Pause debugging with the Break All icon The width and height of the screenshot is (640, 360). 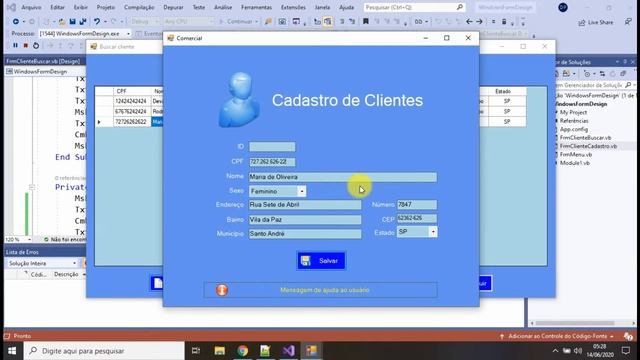click(16, 45)
